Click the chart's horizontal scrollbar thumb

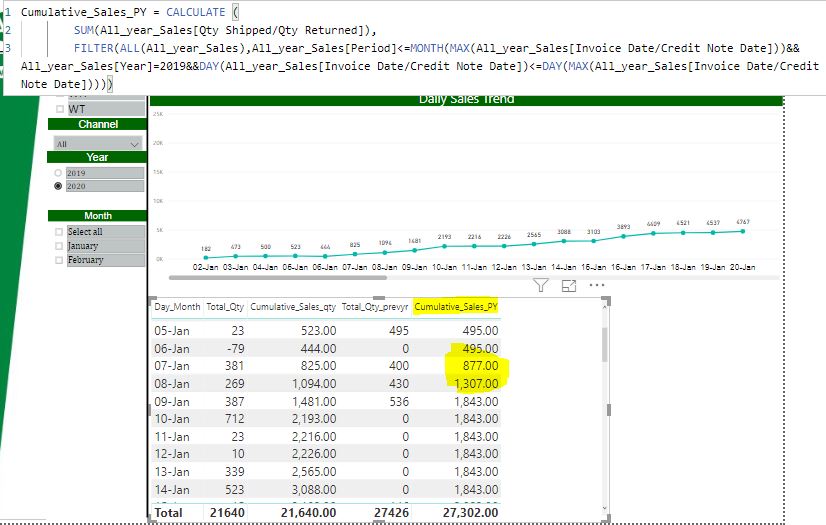tap(278, 278)
